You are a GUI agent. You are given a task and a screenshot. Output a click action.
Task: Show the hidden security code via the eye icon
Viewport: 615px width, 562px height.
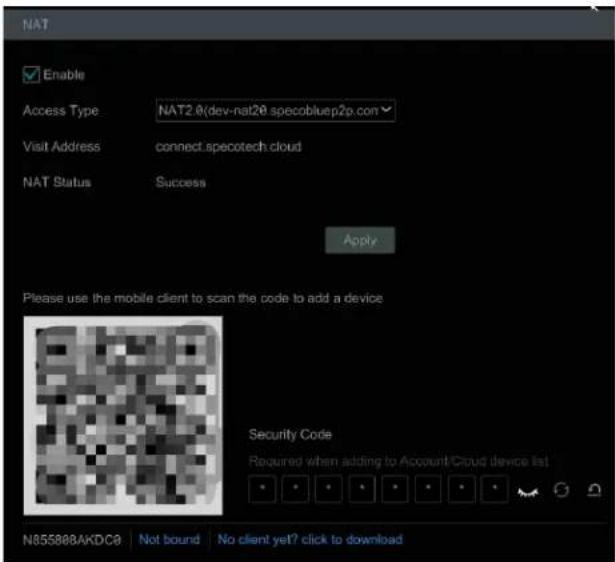click(x=528, y=491)
